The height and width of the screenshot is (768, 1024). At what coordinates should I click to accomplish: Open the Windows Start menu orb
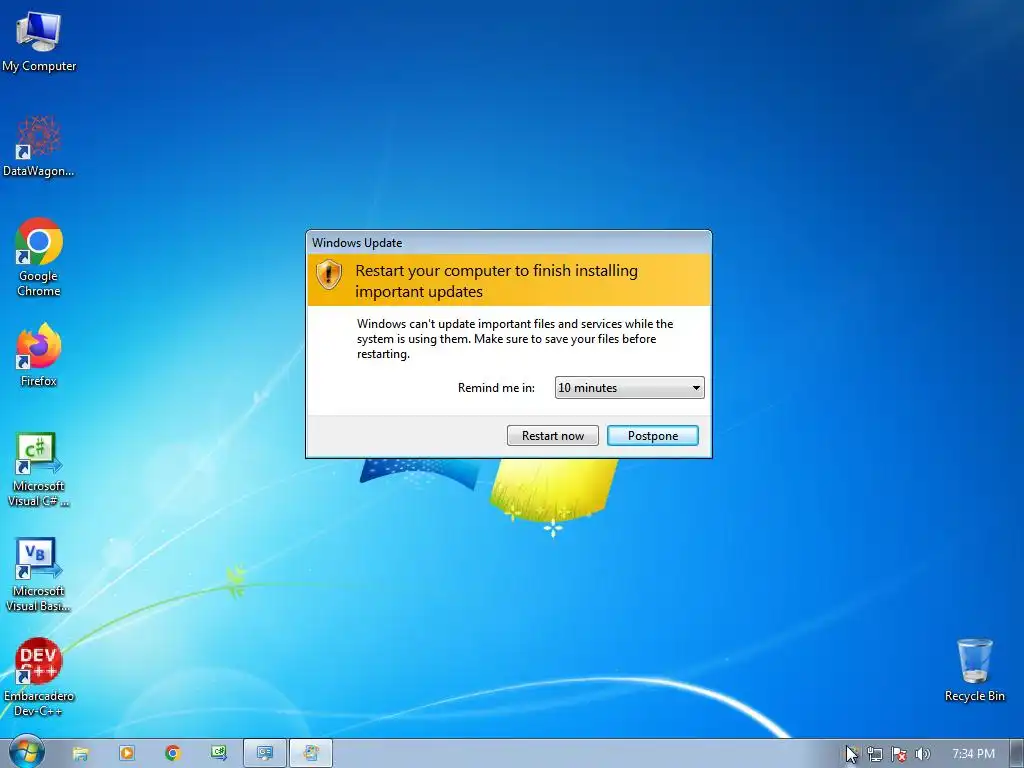click(27, 753)
